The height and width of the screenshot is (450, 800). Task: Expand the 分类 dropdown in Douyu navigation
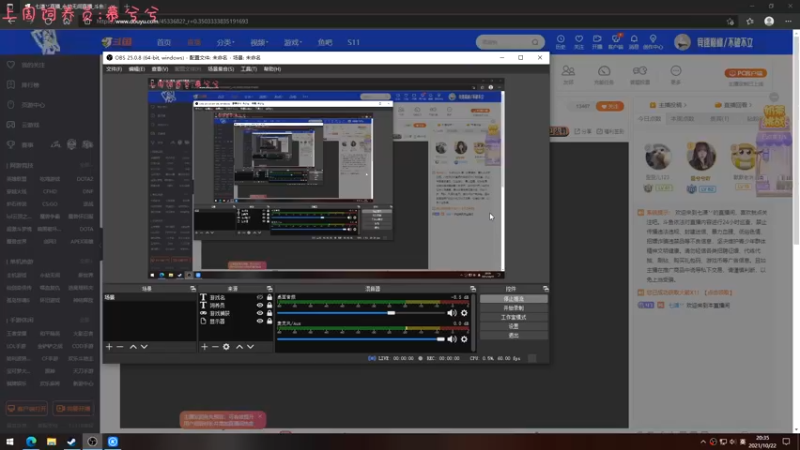(x=225, y=43)
